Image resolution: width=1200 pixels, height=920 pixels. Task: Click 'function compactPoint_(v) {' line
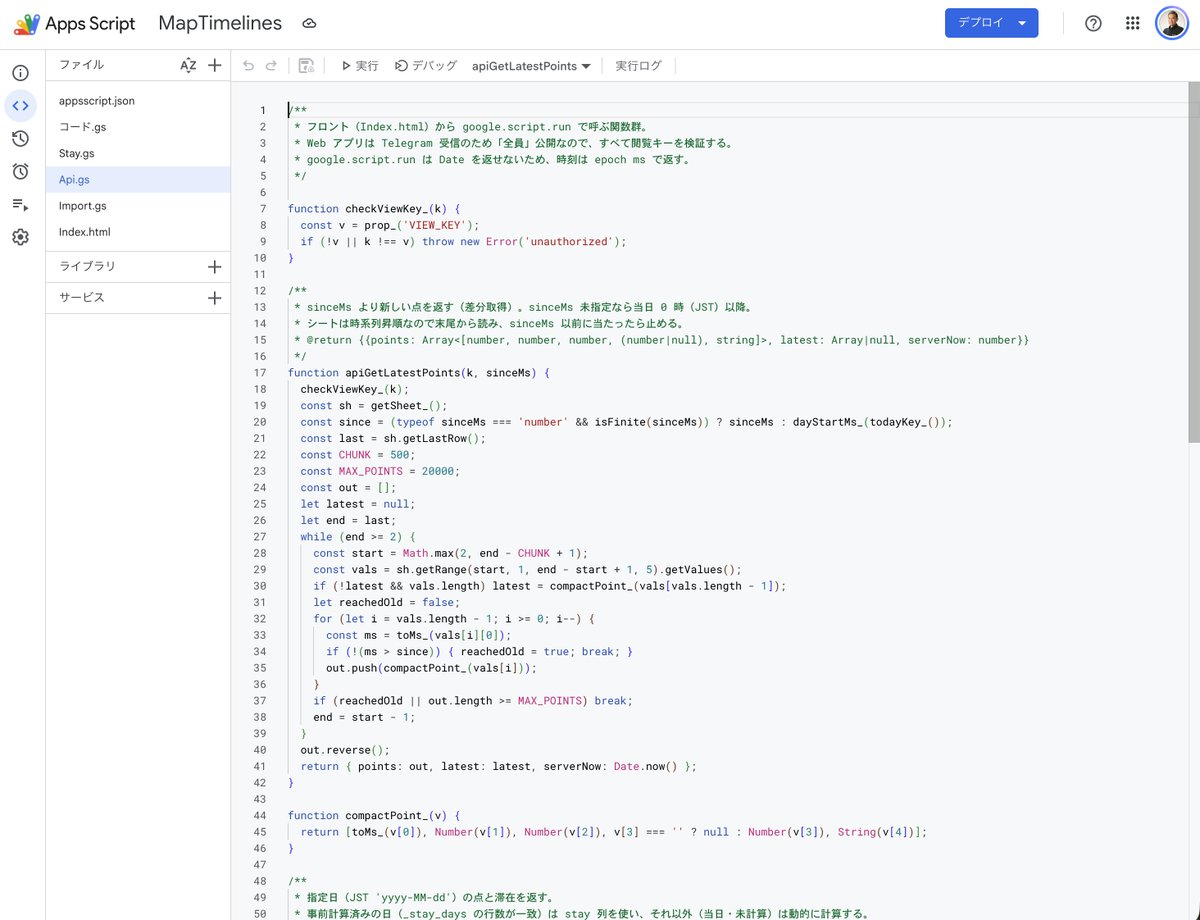pos(373,815)
